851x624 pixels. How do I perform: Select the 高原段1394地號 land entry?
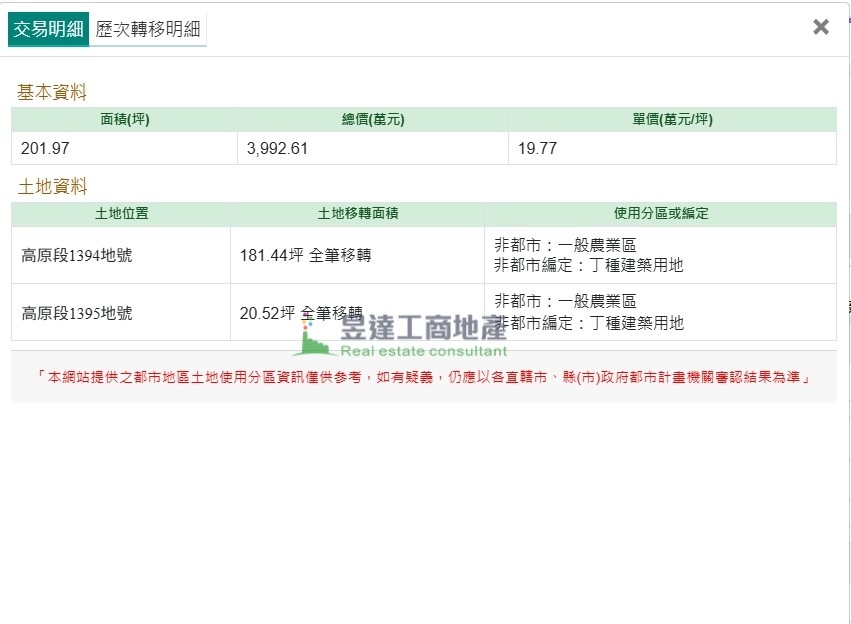[77, 255]
